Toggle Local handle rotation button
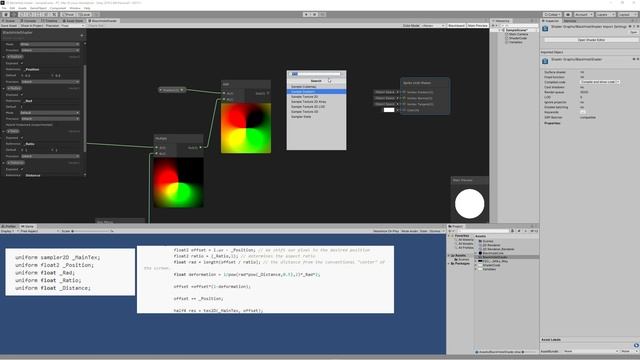640x360 pixels. (84, 14)
